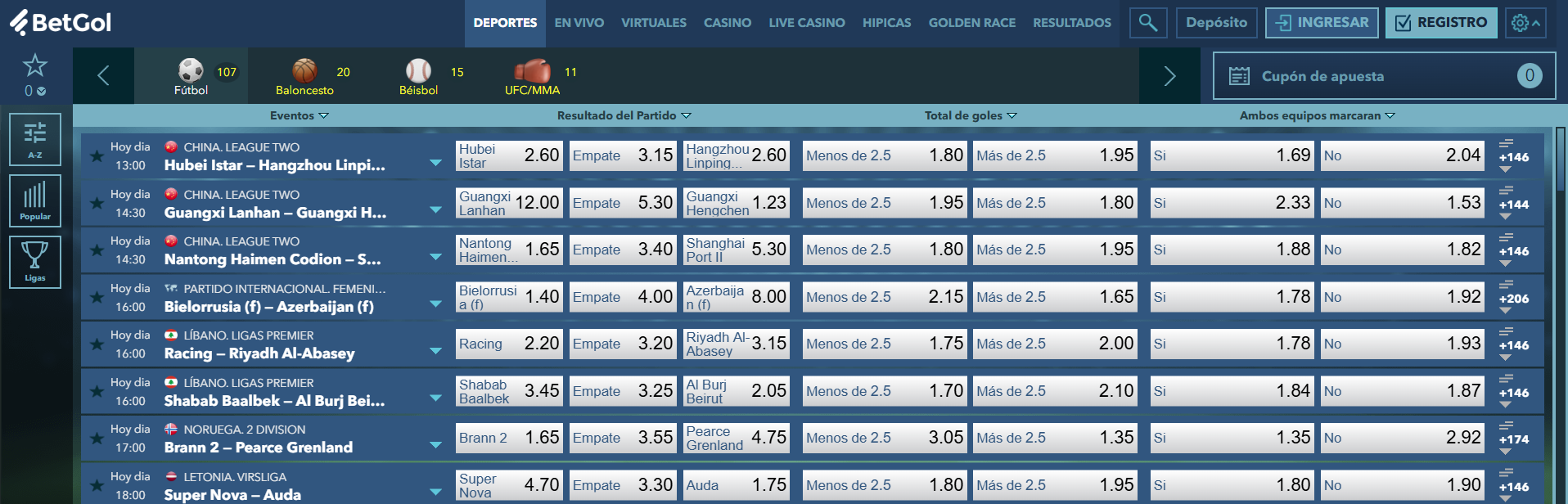Favorite the Hubei Istar match star
Viewport: 1568px width, 504px height.
97,155
